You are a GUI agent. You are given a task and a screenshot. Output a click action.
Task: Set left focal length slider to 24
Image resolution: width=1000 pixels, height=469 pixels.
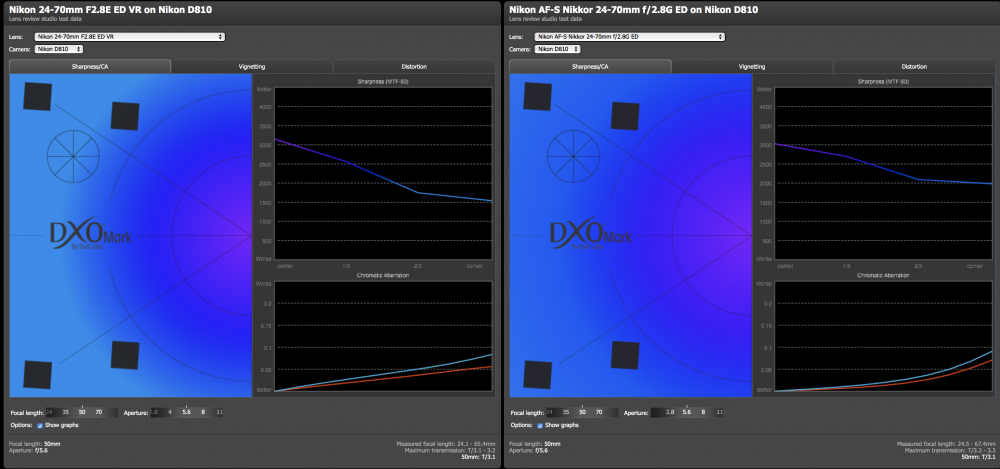click(50, 413)
